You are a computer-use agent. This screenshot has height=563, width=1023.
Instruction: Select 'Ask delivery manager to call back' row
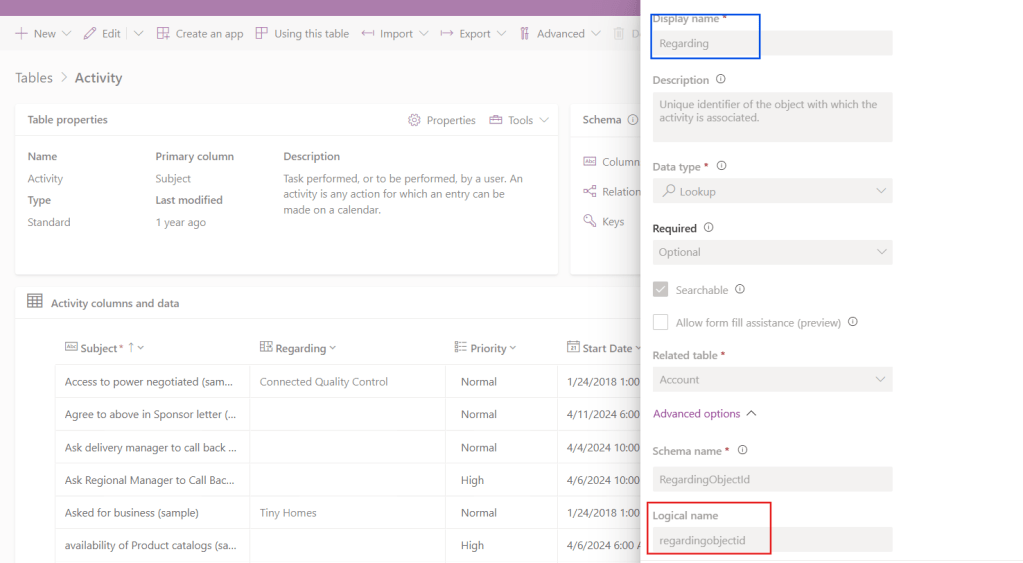pyautogui.click(x=151, y=448)
